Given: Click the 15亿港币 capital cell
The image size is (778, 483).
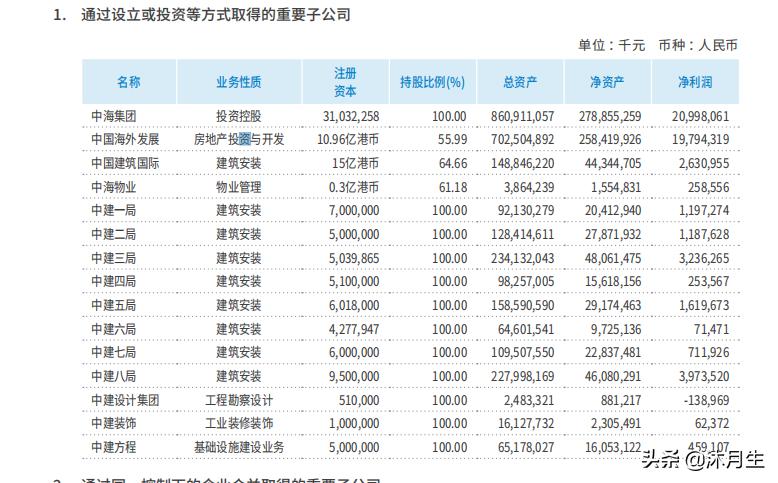Looking at the screenshot, I should click(x=355, y=163).
